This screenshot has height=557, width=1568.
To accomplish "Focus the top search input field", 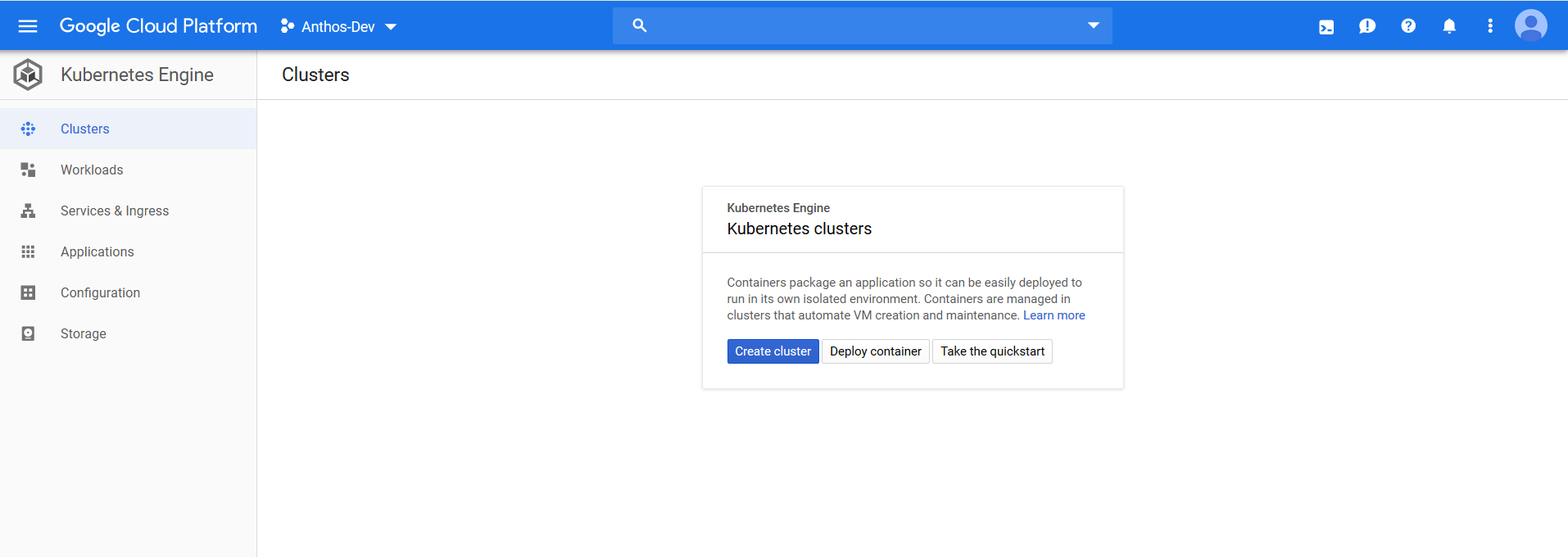I will click(x=863, y=26).
